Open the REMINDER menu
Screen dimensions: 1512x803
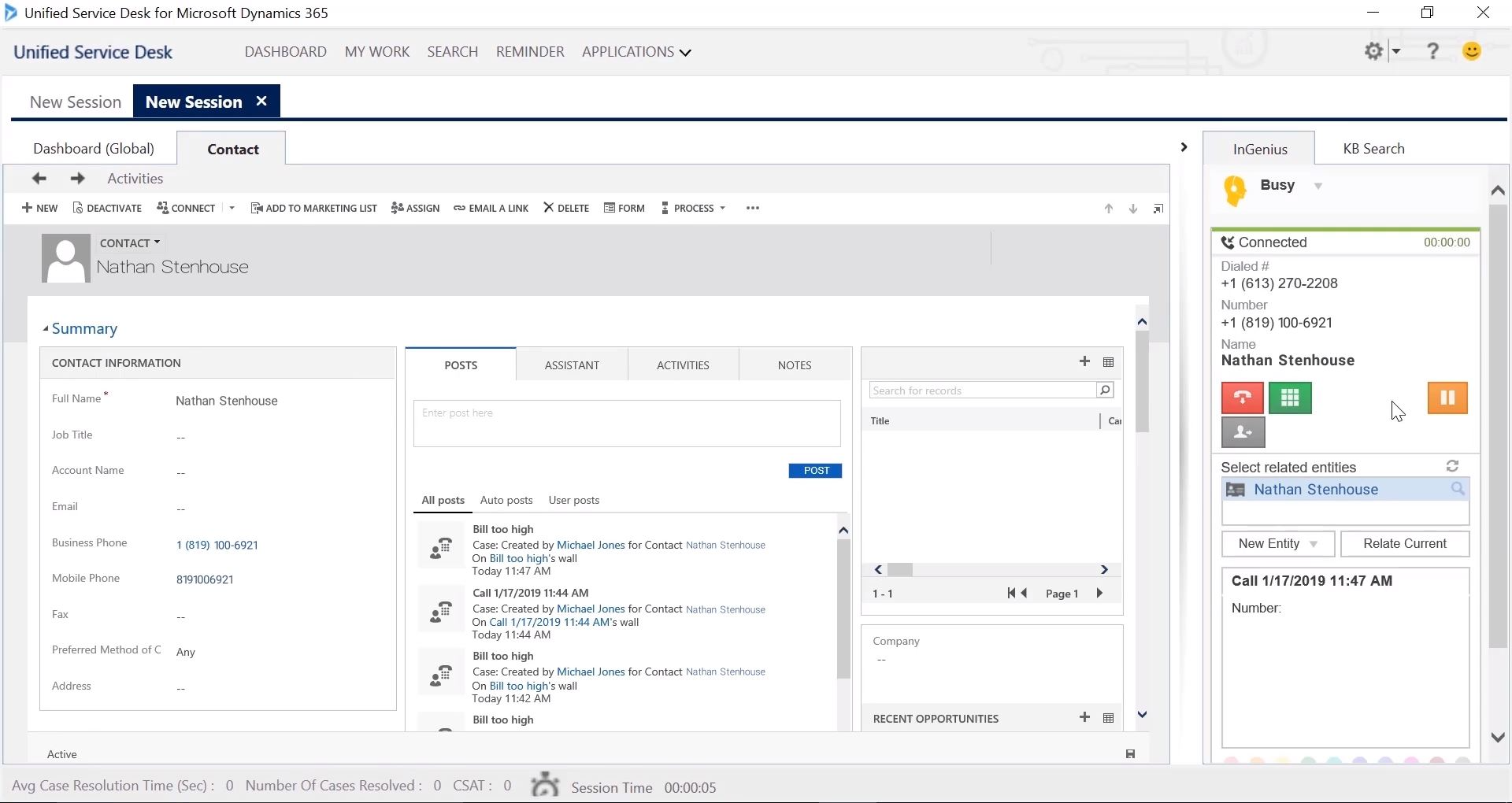click(x=530, y=52)
